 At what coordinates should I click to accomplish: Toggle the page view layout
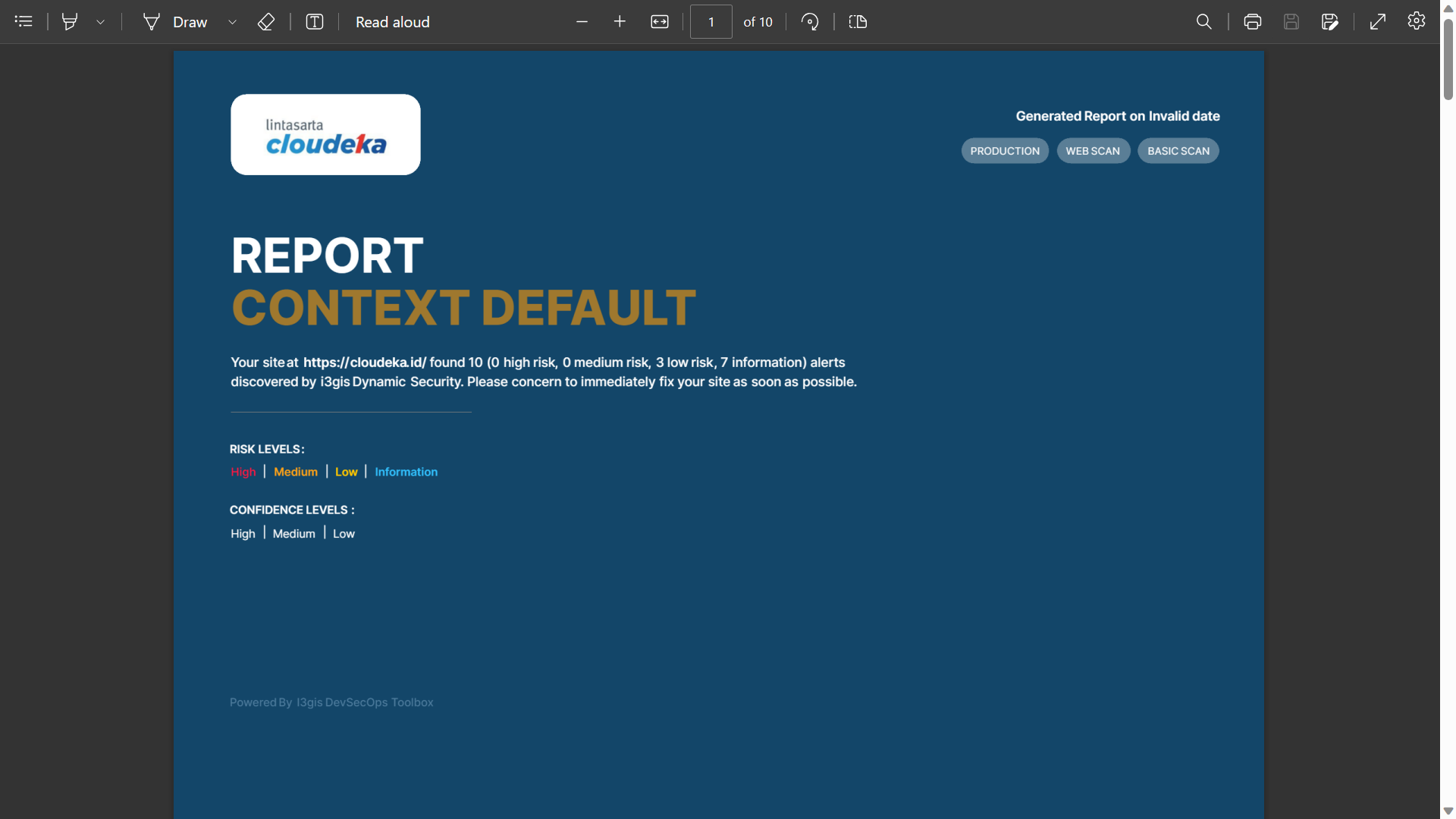click(x=858, y=22)
